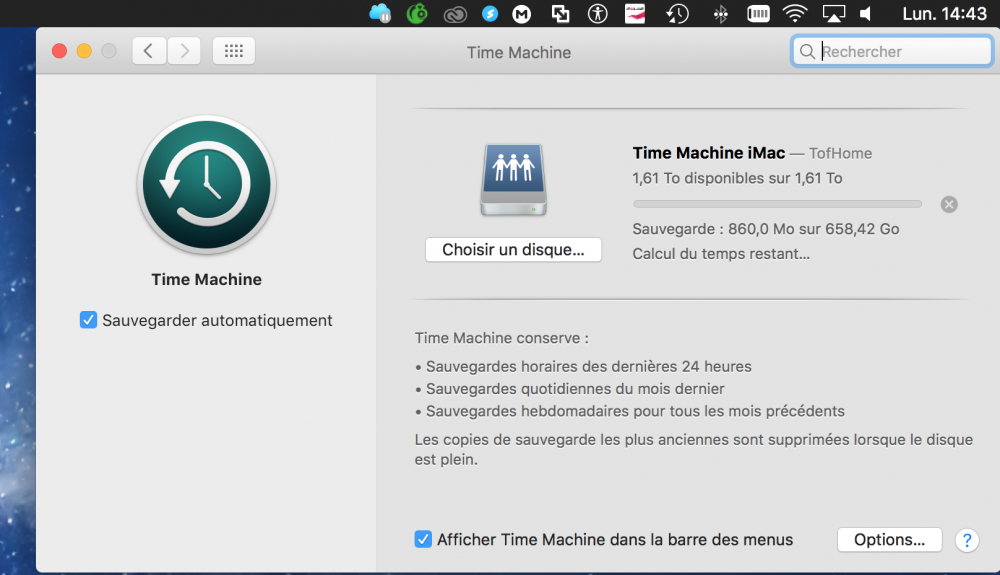Click the network backup disk icon
This screenshot has height=575, width=1000.
tap(513, 180)
